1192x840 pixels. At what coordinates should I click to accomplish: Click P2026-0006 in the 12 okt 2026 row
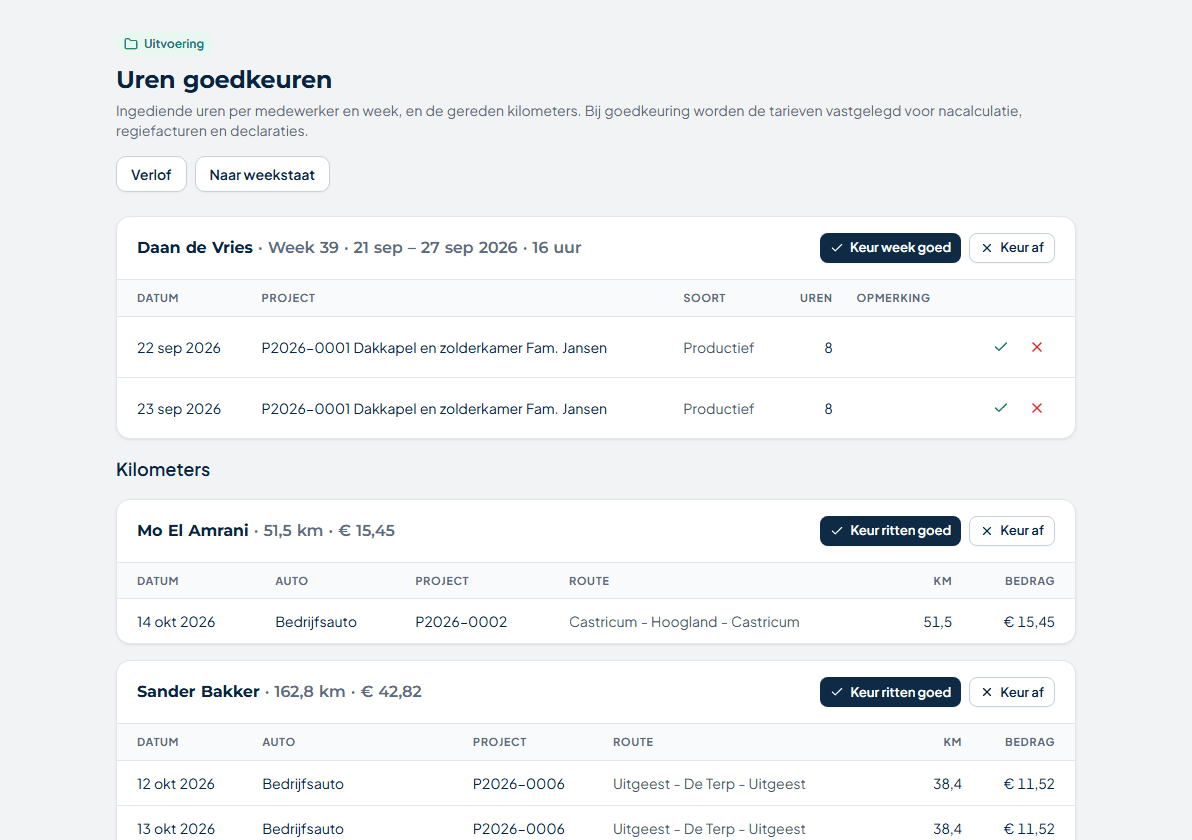(x=518, y=784)
